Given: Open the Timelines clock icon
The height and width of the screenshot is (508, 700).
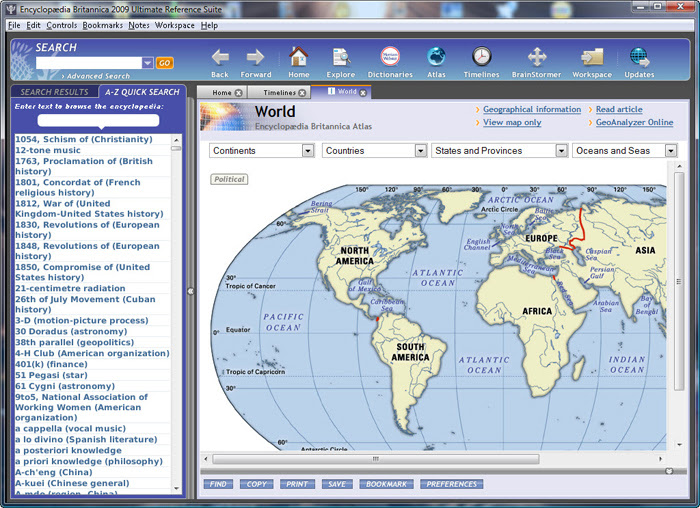Looking at the screenshot, I should tap(482, 57).
